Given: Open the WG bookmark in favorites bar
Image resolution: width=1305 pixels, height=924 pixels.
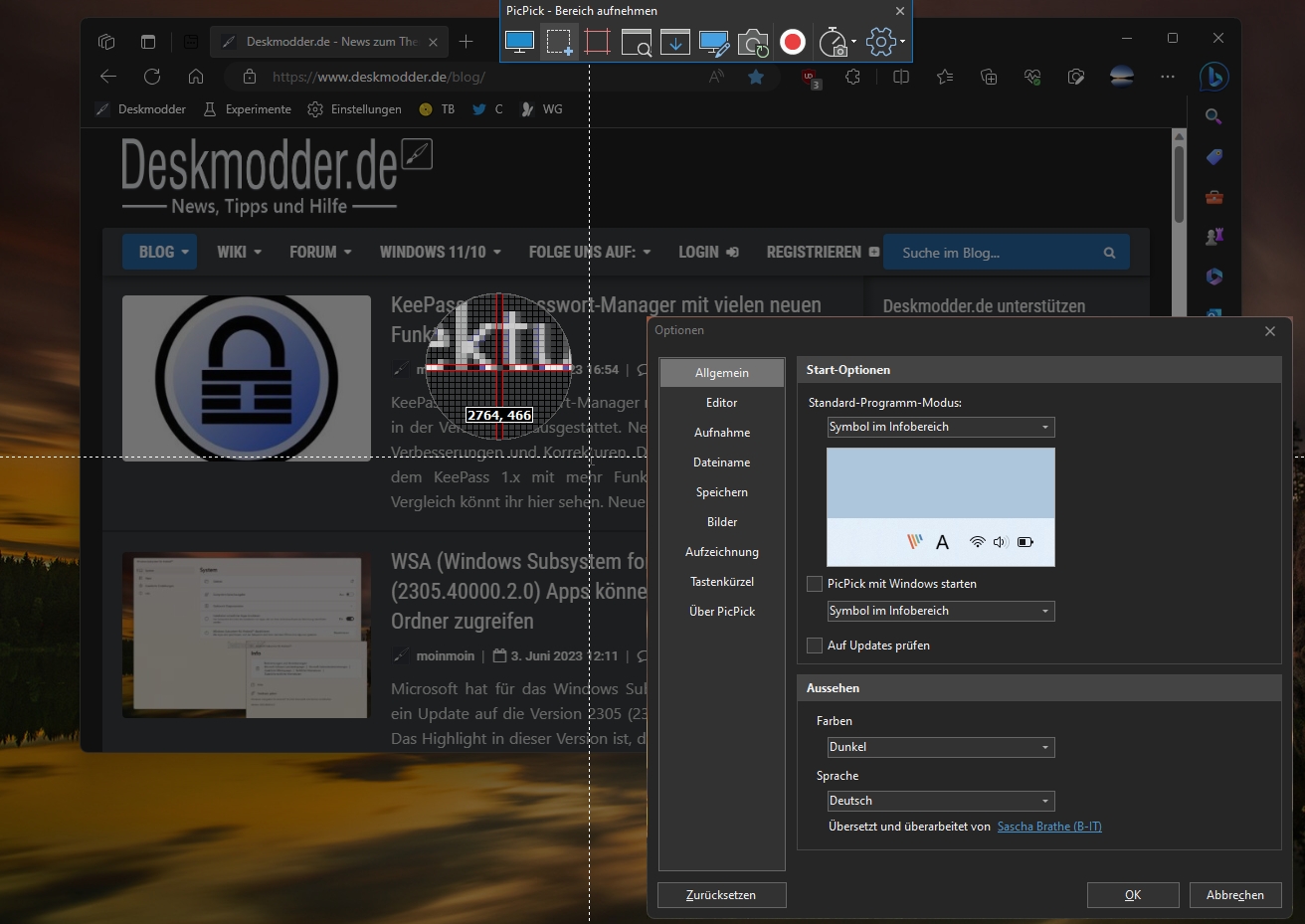Looking at the screenshot, I should [x=542, y=109].
